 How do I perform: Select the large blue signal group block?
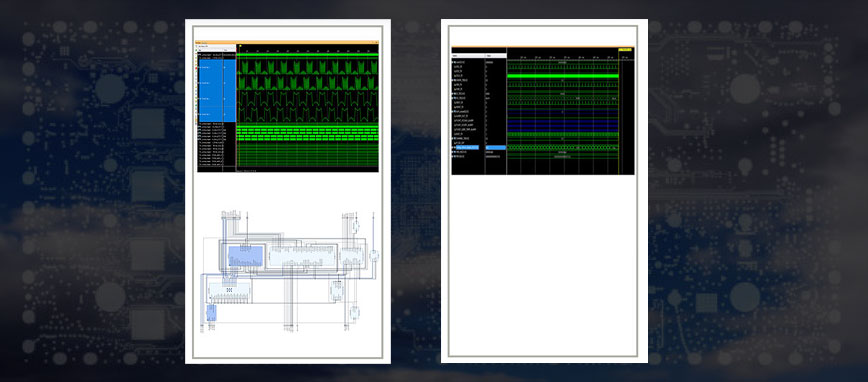click(218, 91)
